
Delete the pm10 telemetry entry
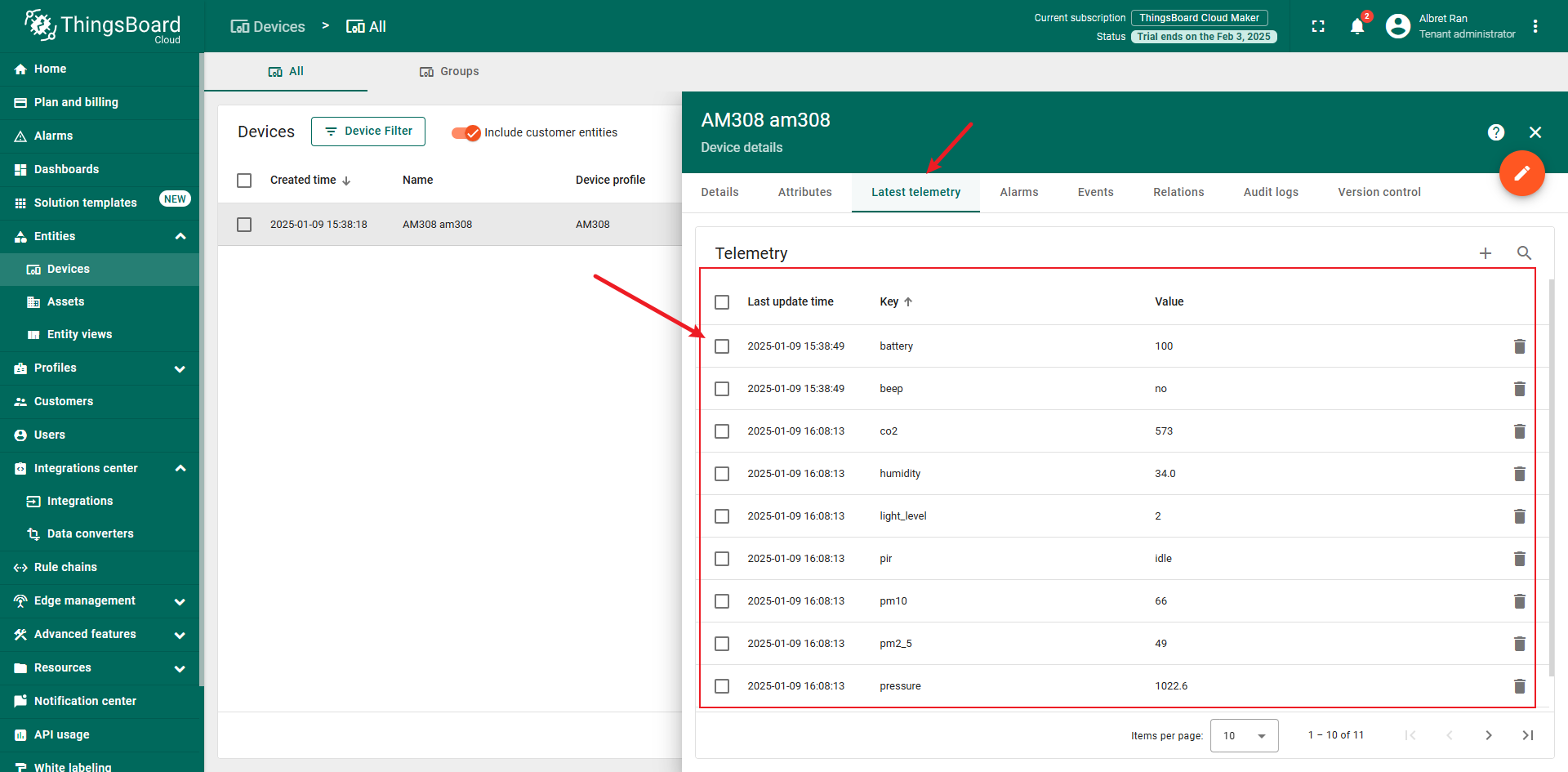click(x=1519, y=601)
